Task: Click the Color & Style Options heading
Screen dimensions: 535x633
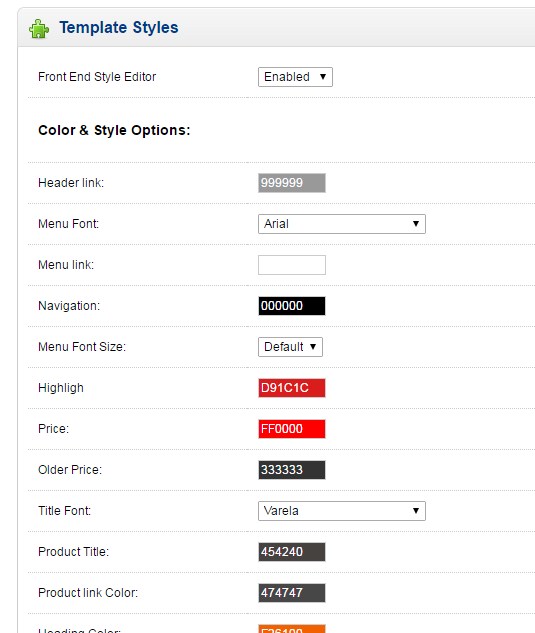Action: [114, 130]
